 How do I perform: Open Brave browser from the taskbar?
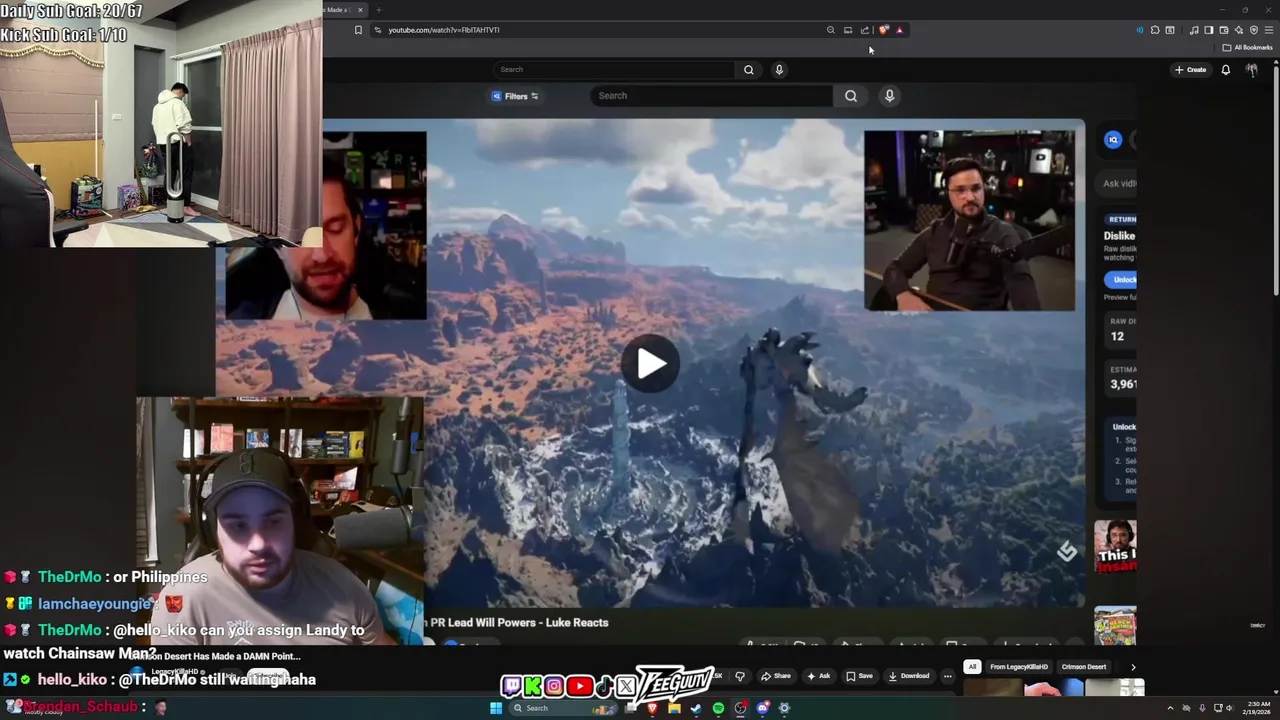pos(652,708)
